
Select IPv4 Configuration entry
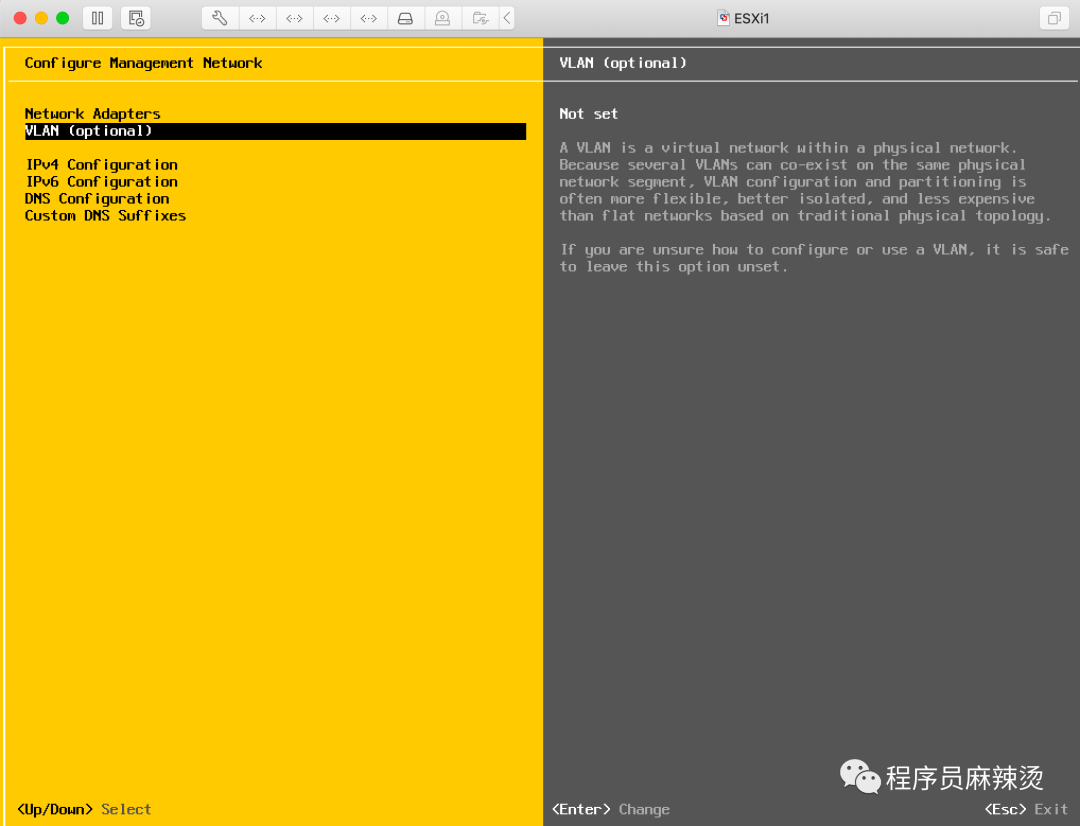click(x=101, y=165)
